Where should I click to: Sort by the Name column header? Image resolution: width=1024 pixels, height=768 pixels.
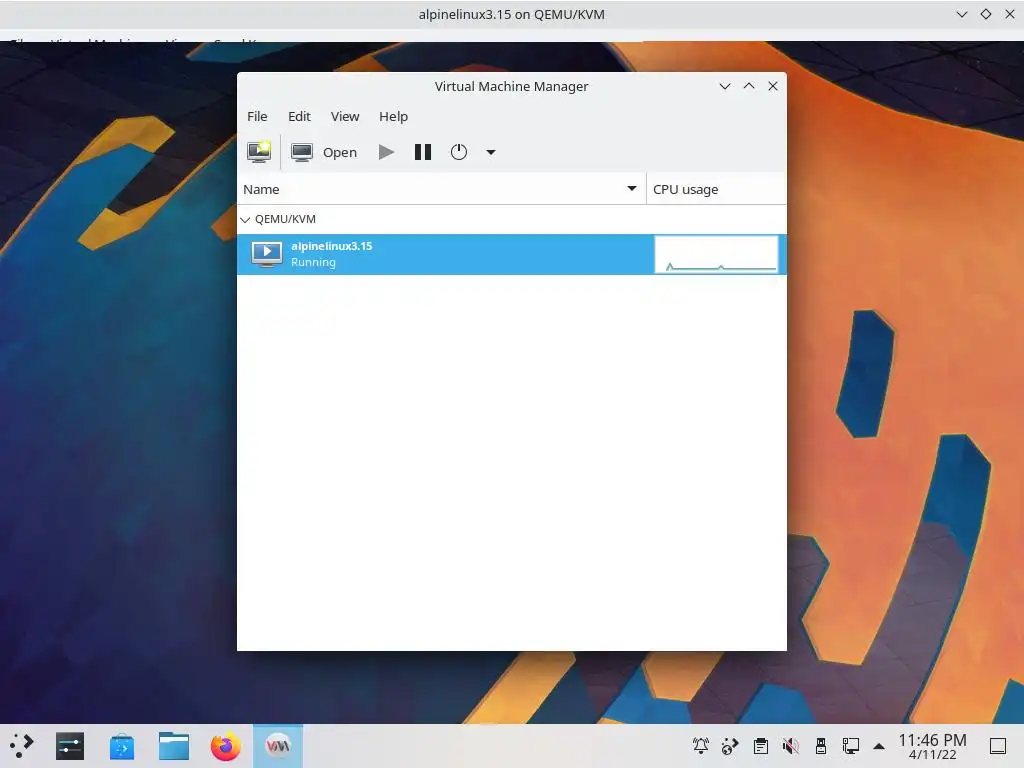point(441,189)
